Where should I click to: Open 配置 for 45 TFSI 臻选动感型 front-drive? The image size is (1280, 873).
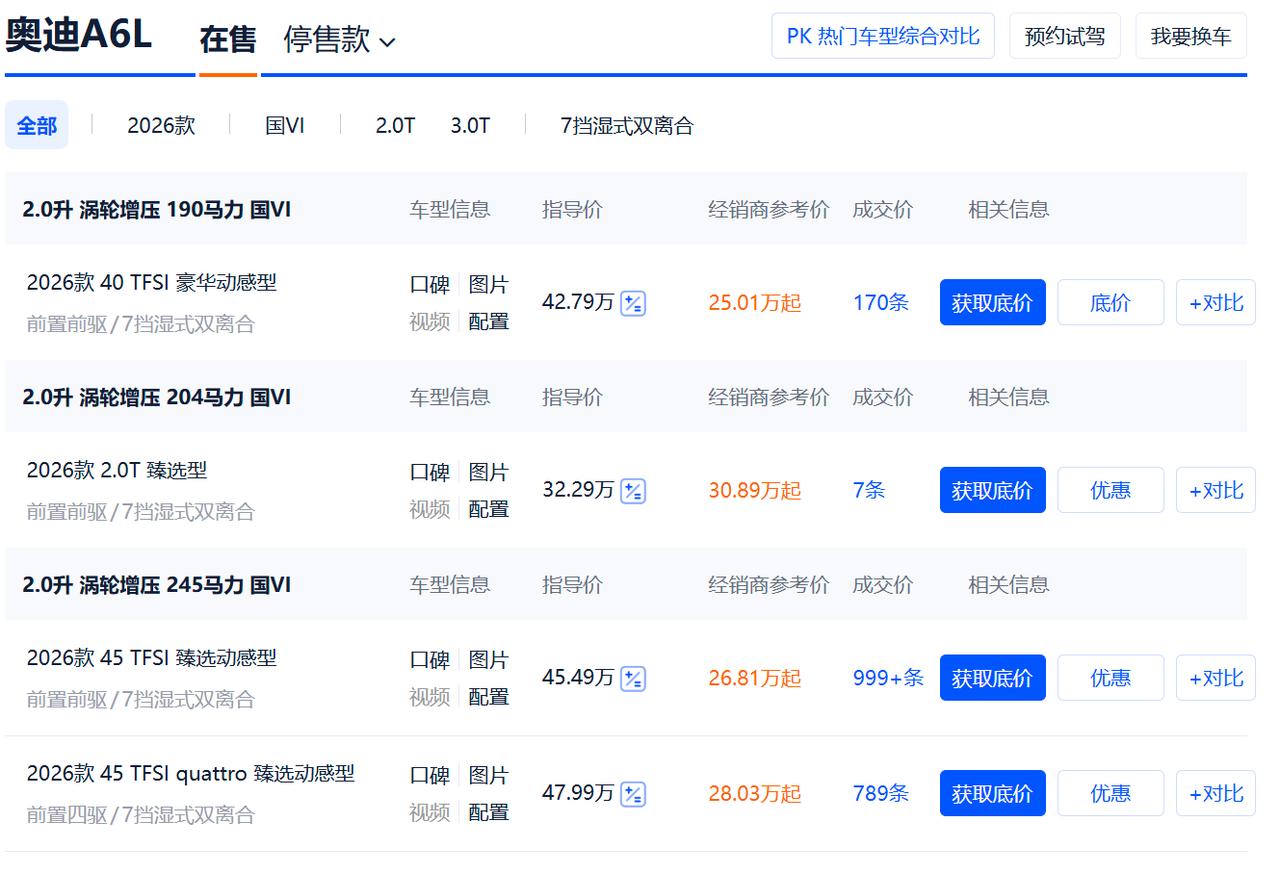pos(489,697)
